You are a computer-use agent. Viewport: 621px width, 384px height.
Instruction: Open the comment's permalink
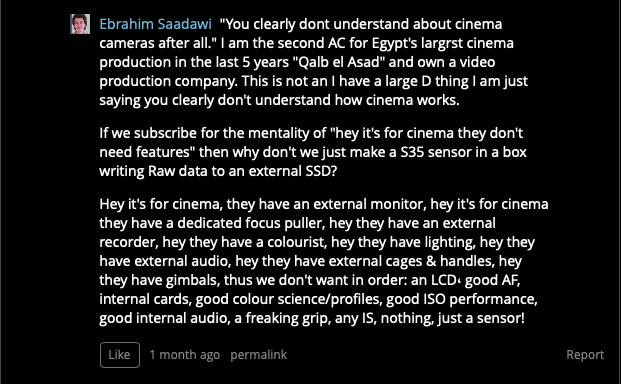[259, 355]
